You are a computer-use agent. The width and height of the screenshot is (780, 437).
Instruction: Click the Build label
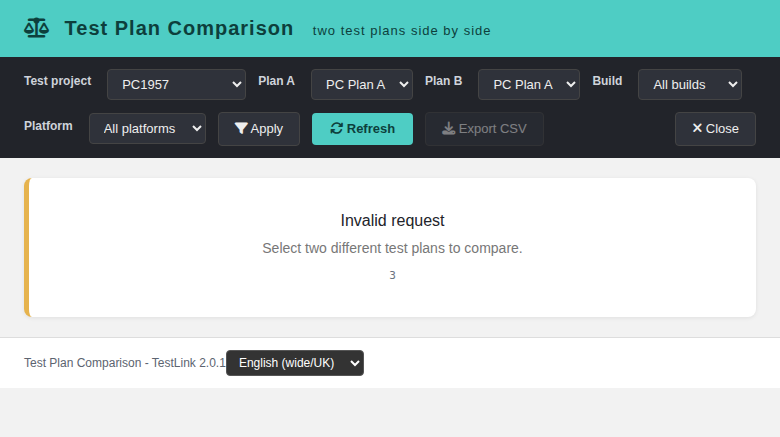(x=607, y=81)
